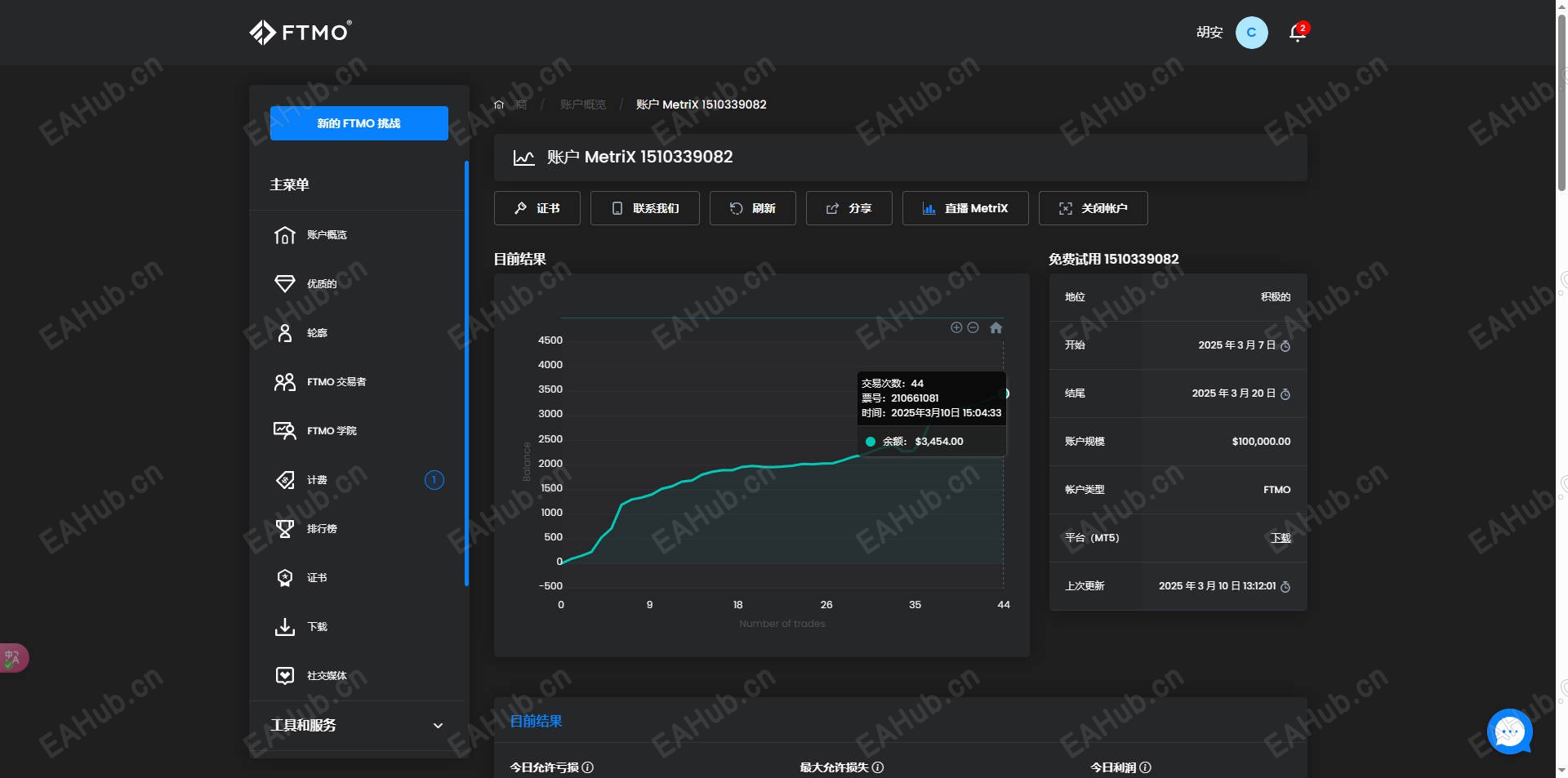Click the diamond icon for 优质的
The image size is (1568, 778).
click(x=285, y=283)
